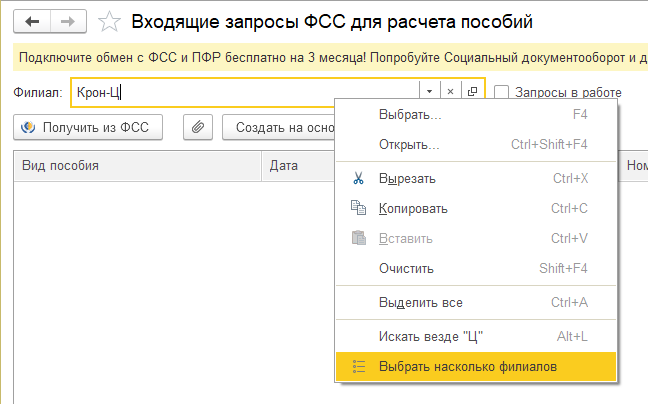This screenshot has height=404, width=648.
Task: Click the Создать на основании button
Action: [278, 127]
